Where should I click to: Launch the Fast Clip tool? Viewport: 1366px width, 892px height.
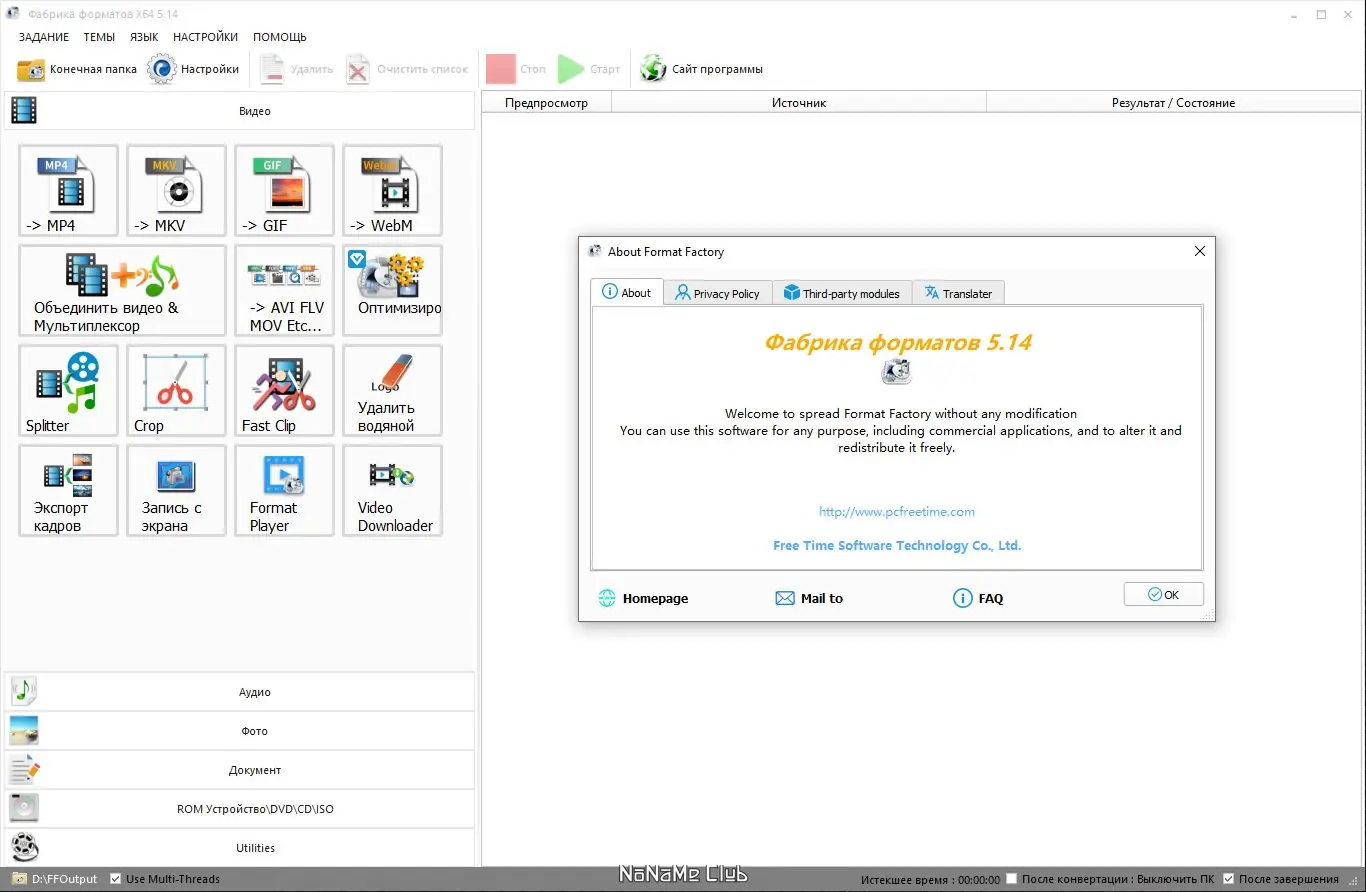pos(284,391)
